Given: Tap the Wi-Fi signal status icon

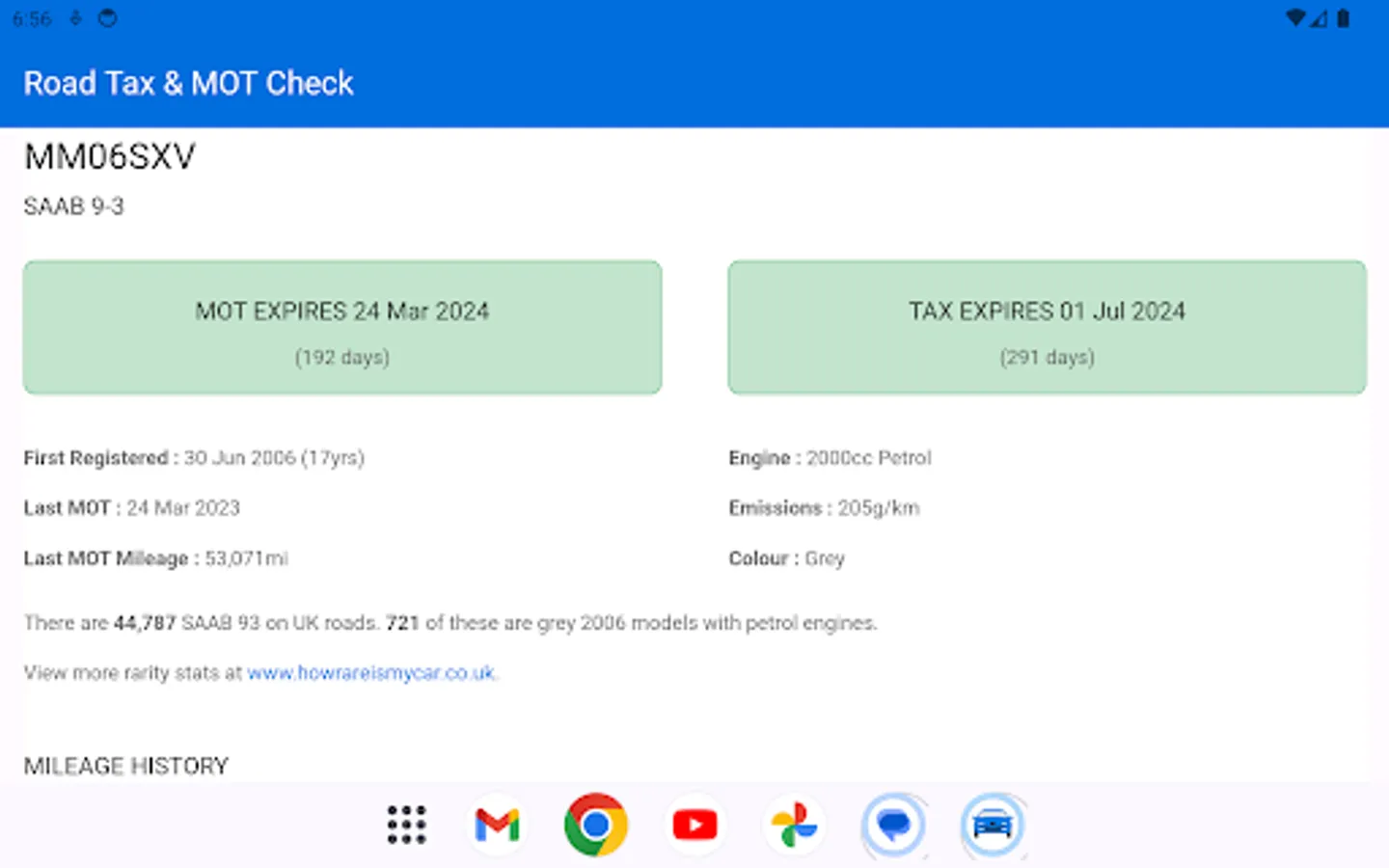Looking at the screenshot, I should (1296, 18).
